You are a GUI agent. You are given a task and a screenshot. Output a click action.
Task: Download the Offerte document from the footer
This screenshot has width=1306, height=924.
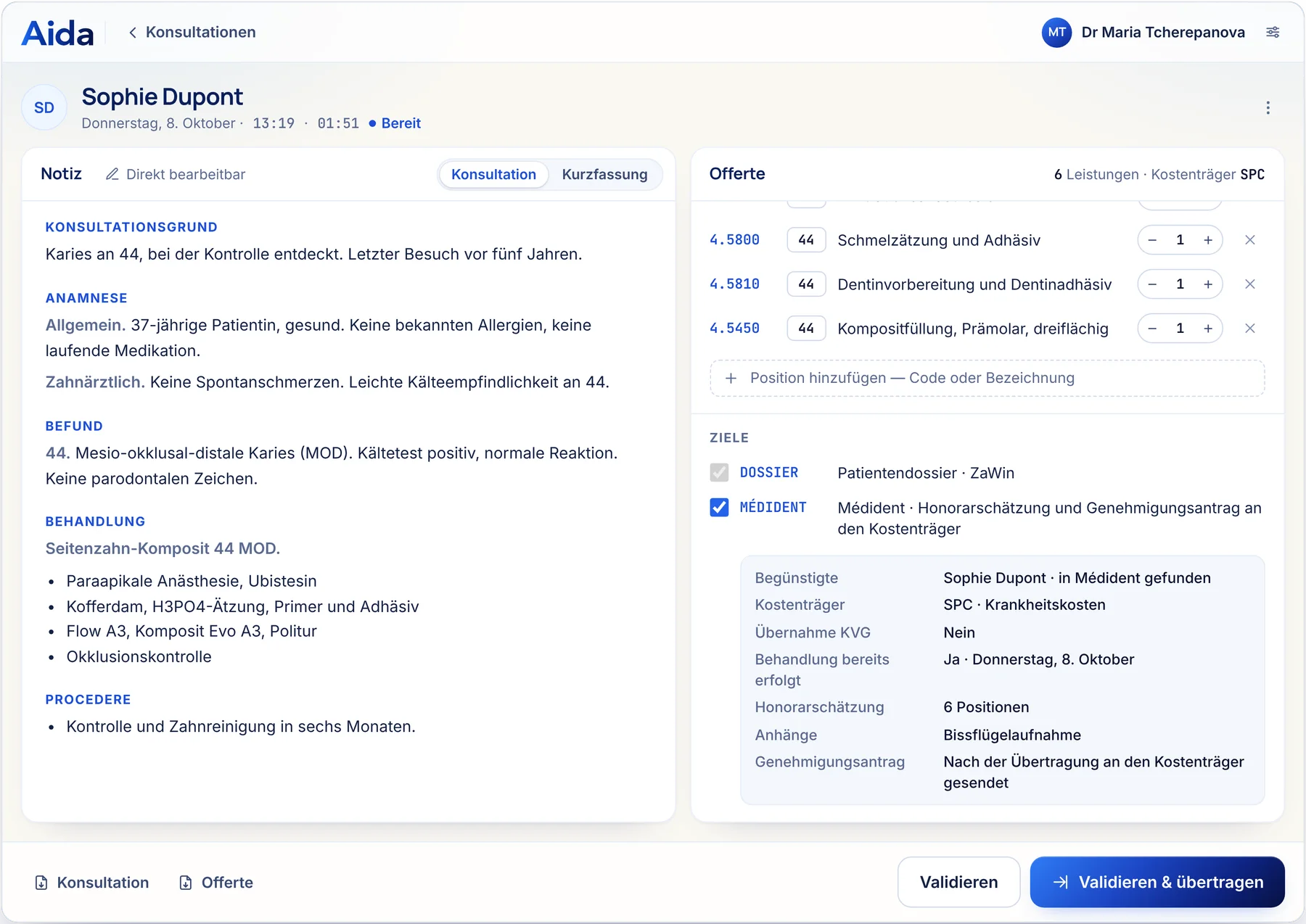216,883
